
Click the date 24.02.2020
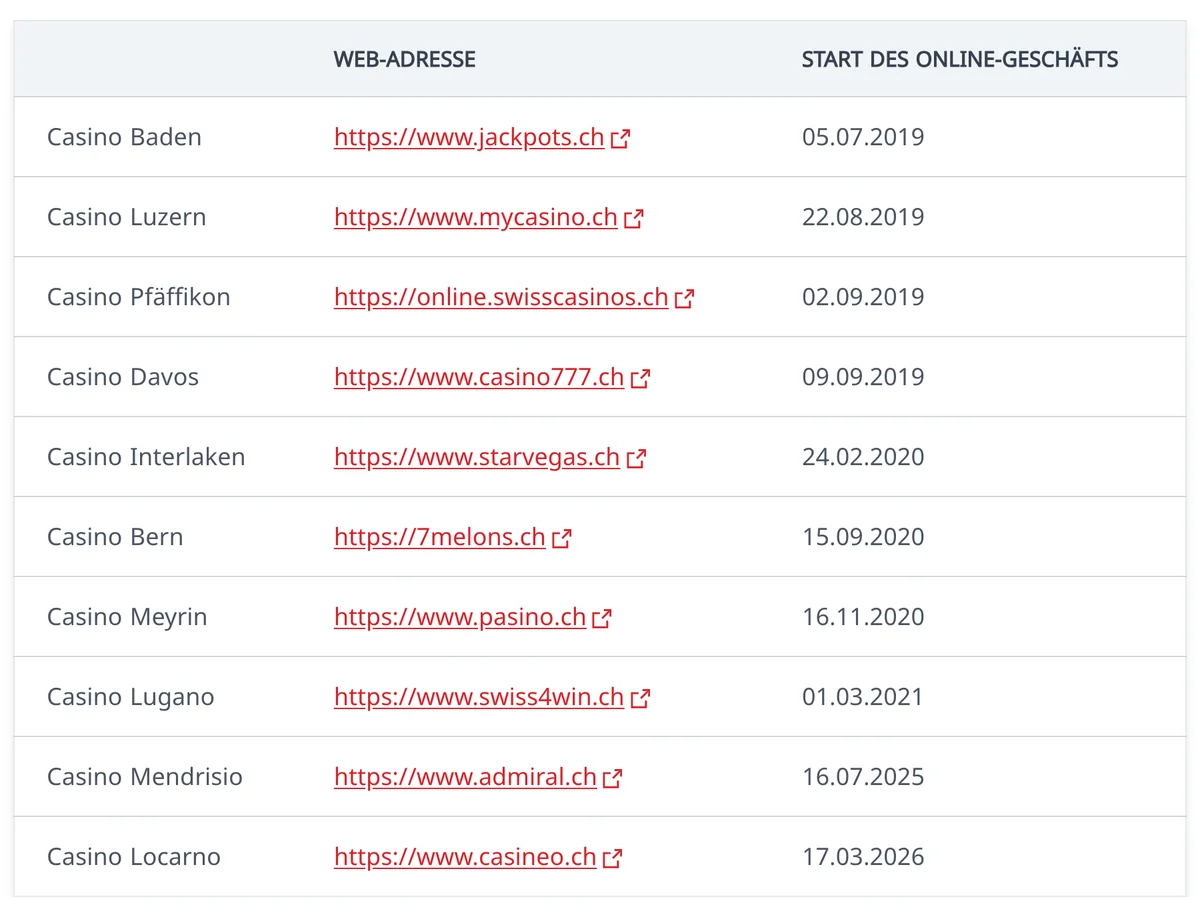point(863,457)
